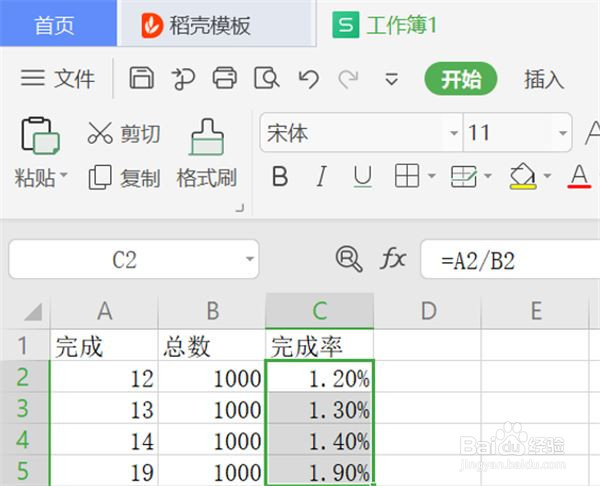Select column A header
This screenshot has height=486, width=600.
(x=104, y=311)
